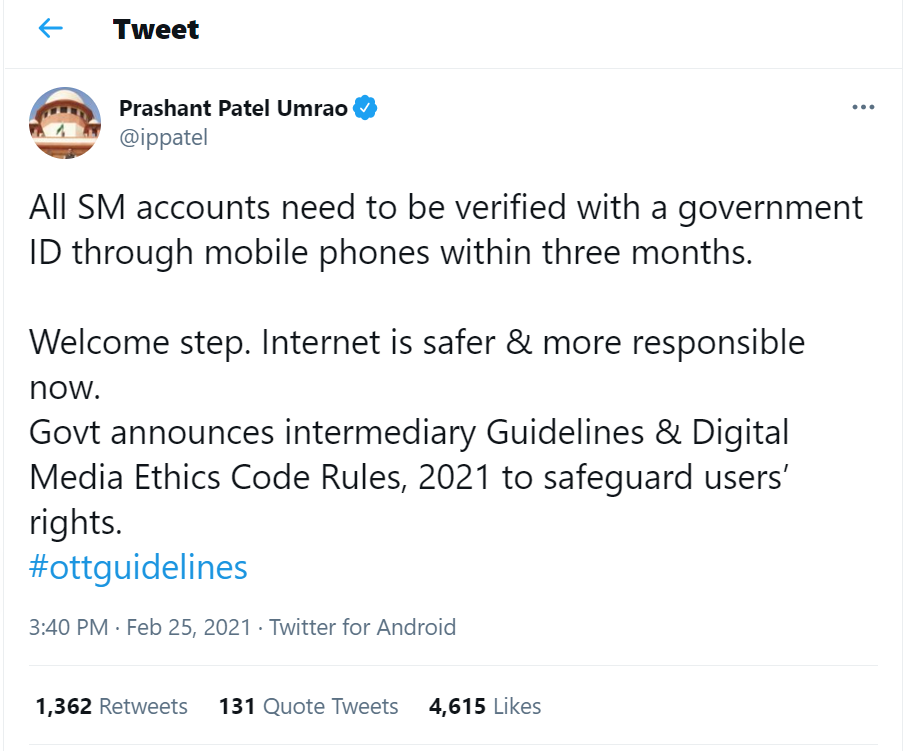
Task: Click the 'Govt announces intermediary Guidelines' line
Action: tap(408, 432)
